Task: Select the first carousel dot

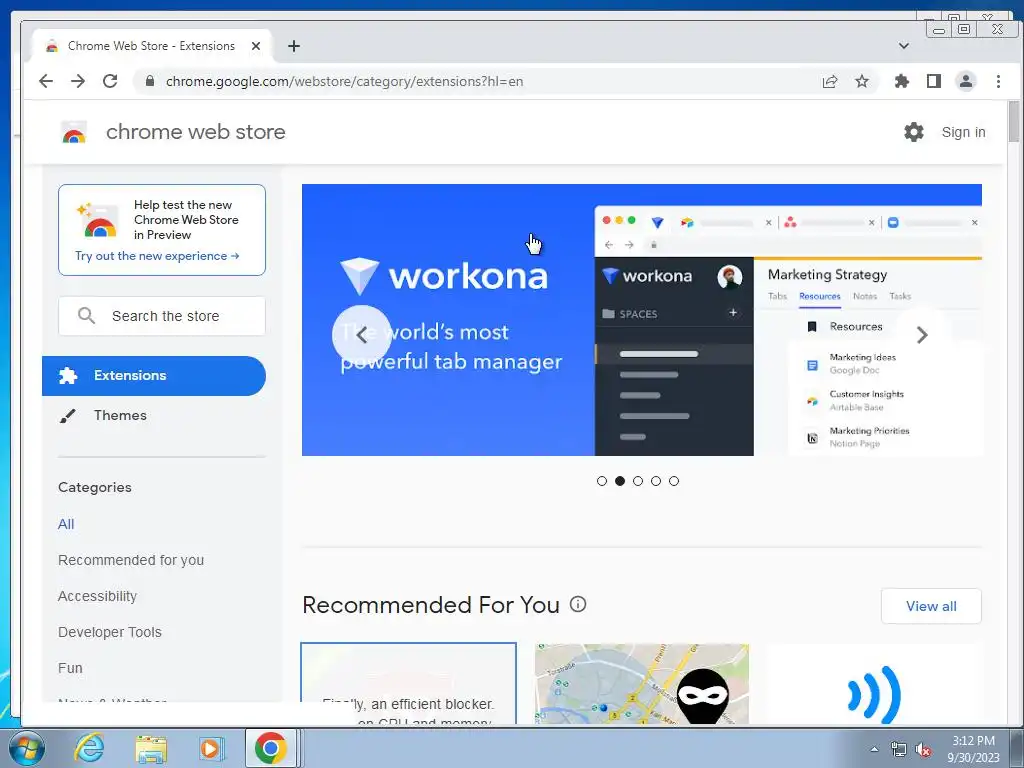Action: [x=601, y=481]
